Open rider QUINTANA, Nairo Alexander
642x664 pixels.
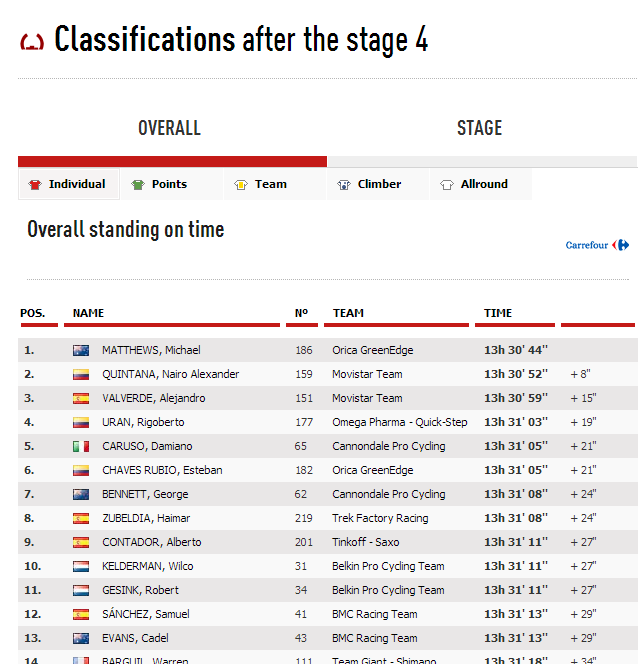click(170, 375)
